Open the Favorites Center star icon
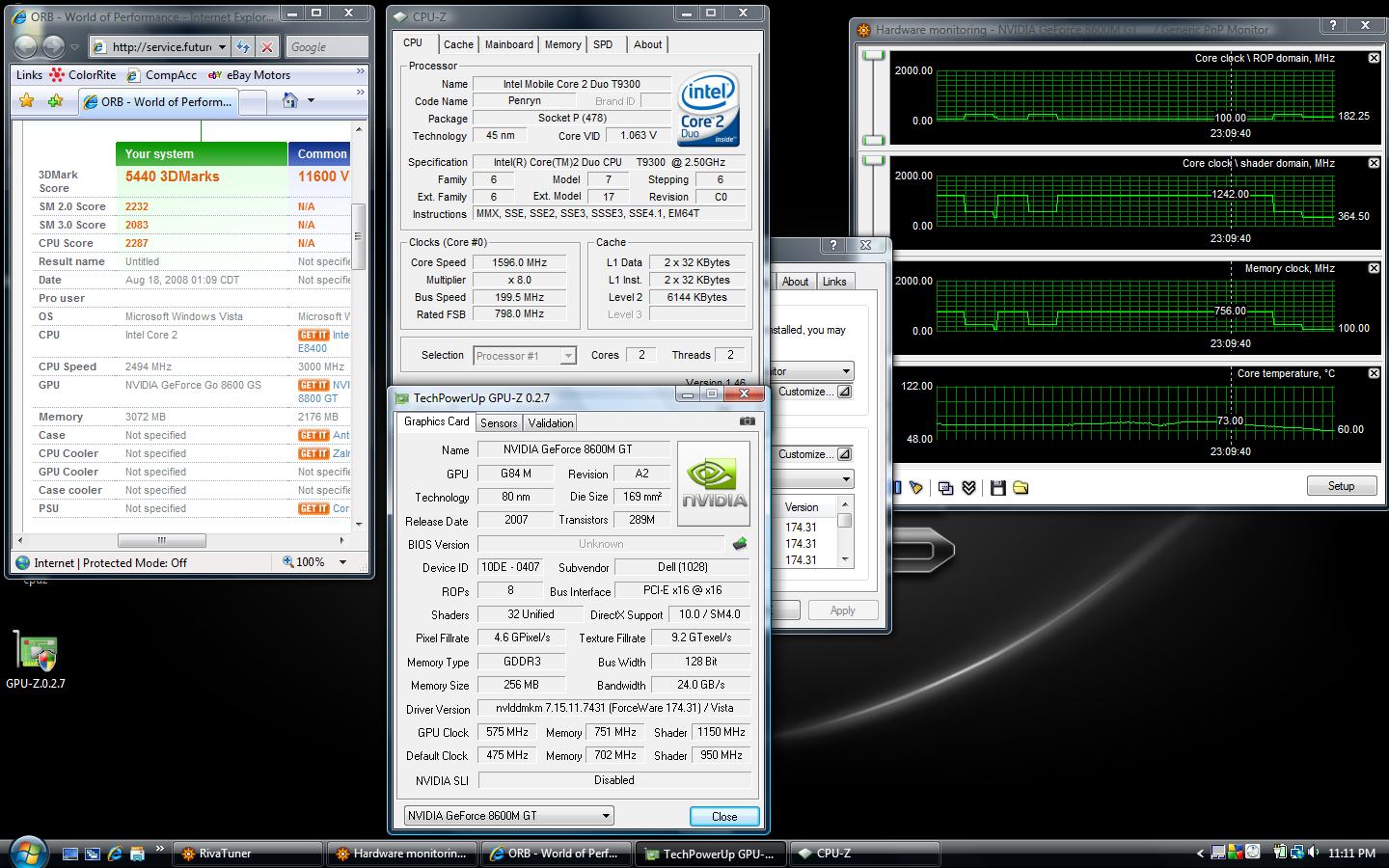 click(27, 100)
